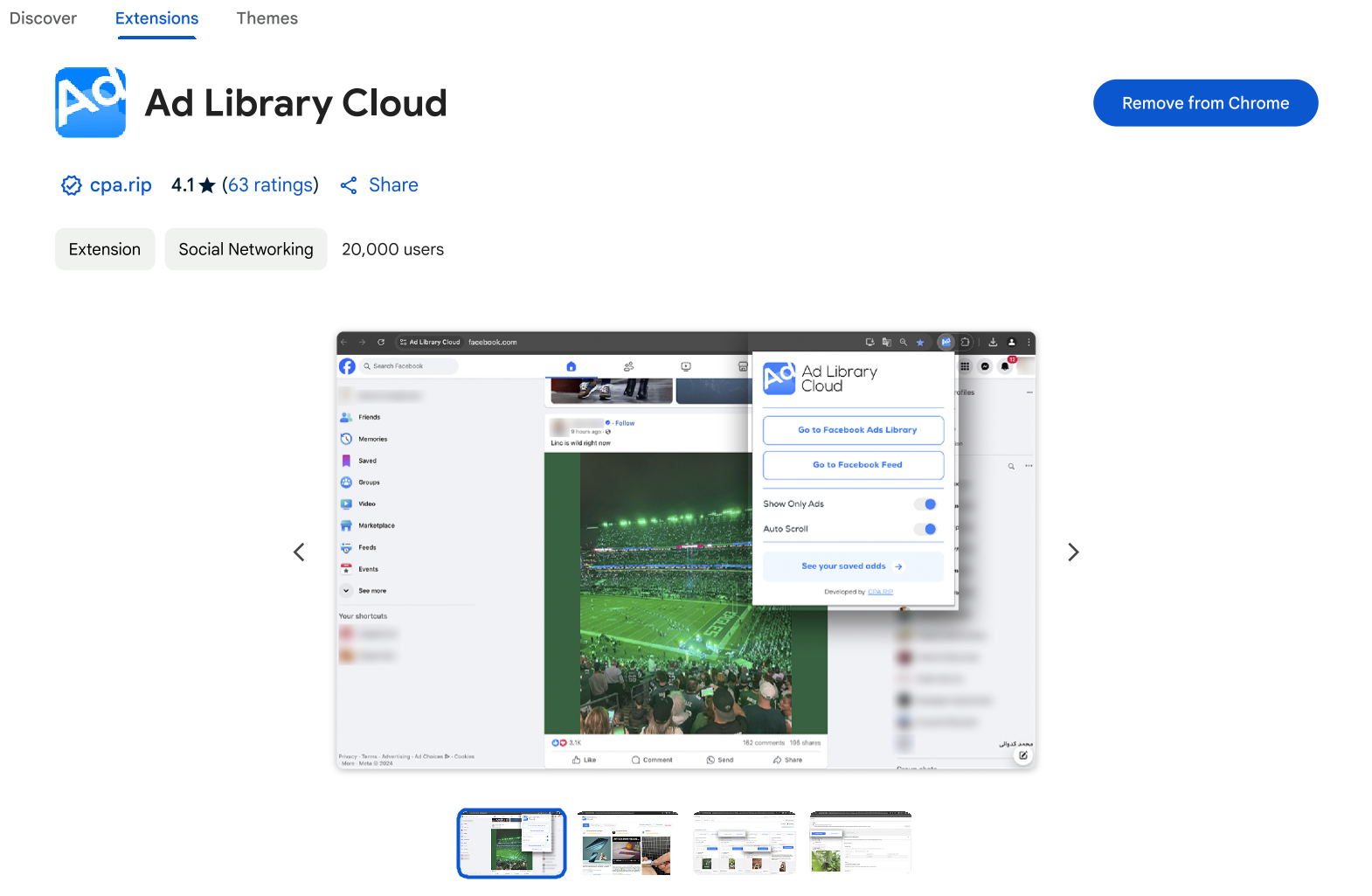The width and height of the screenshot is (1372, 896).
Task: Open the cpa.rip publisher link
Action: [x=121, y=185]
